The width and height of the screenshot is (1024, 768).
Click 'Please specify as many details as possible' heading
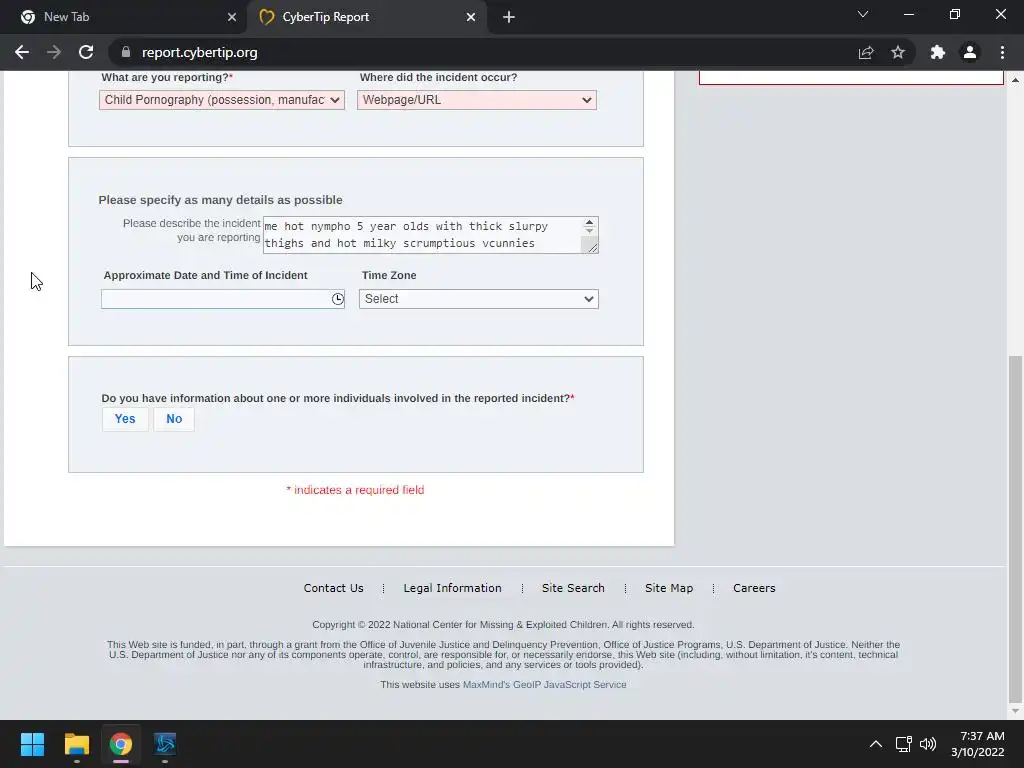[220, 200]
